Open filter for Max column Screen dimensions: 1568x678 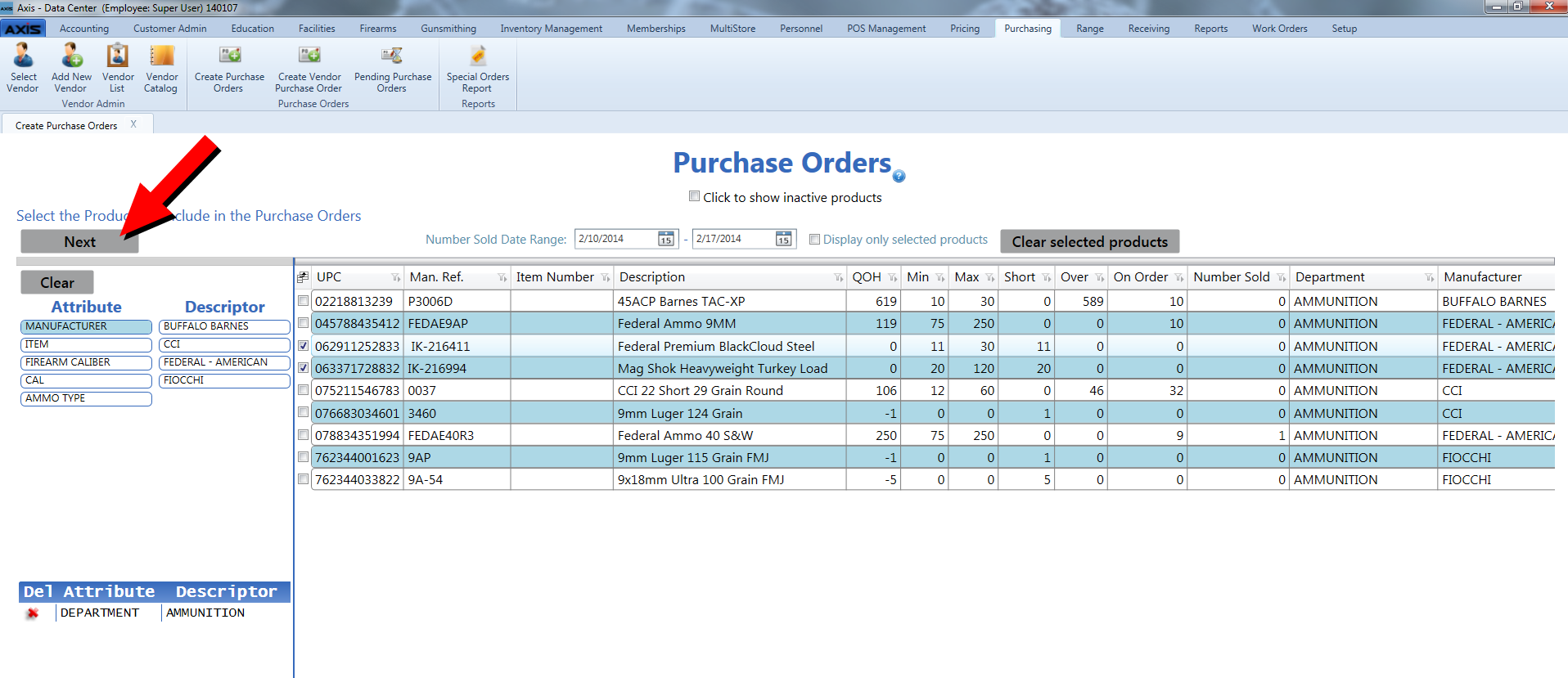989,278
